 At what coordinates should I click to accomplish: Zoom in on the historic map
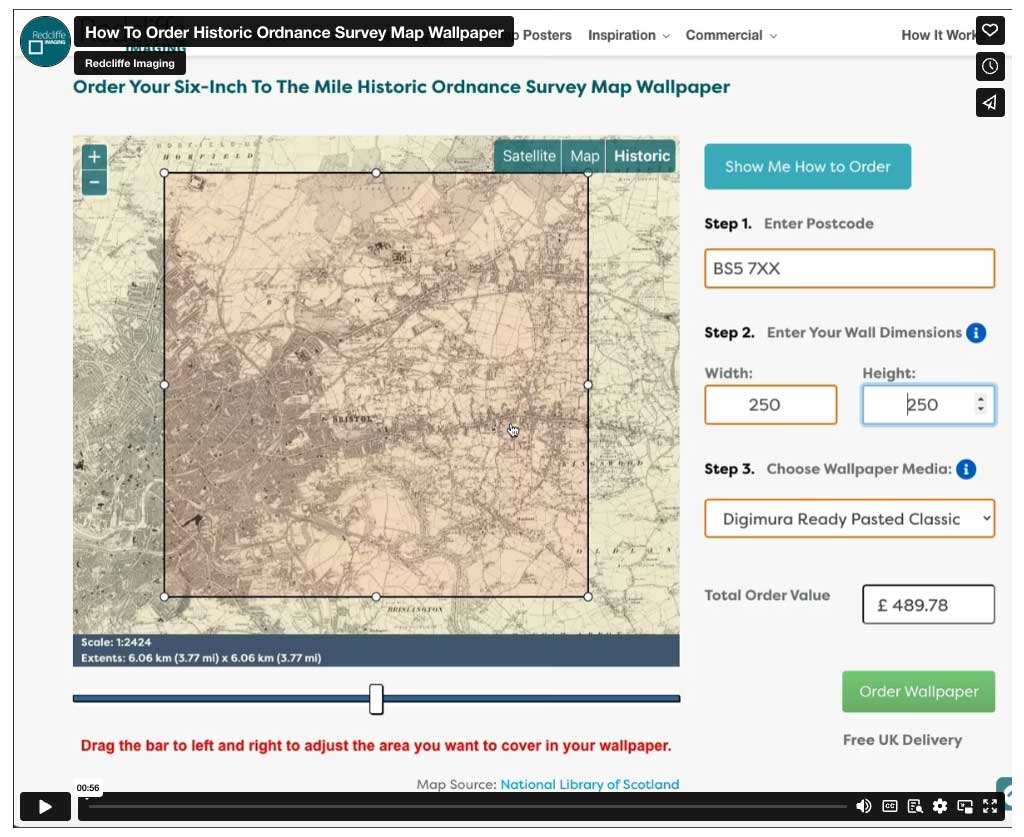point(93,157)
